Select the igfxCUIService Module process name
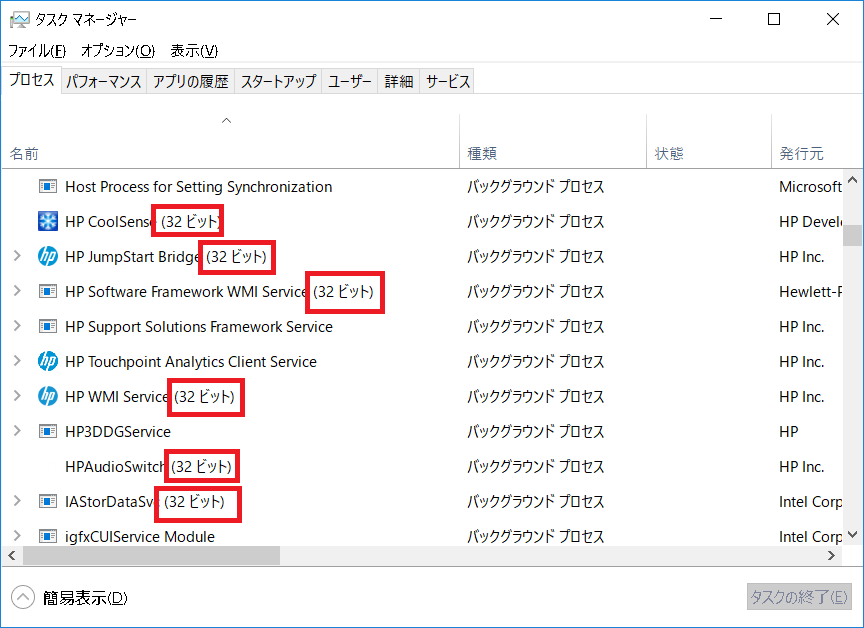The image size is (864, 628). 140,537
